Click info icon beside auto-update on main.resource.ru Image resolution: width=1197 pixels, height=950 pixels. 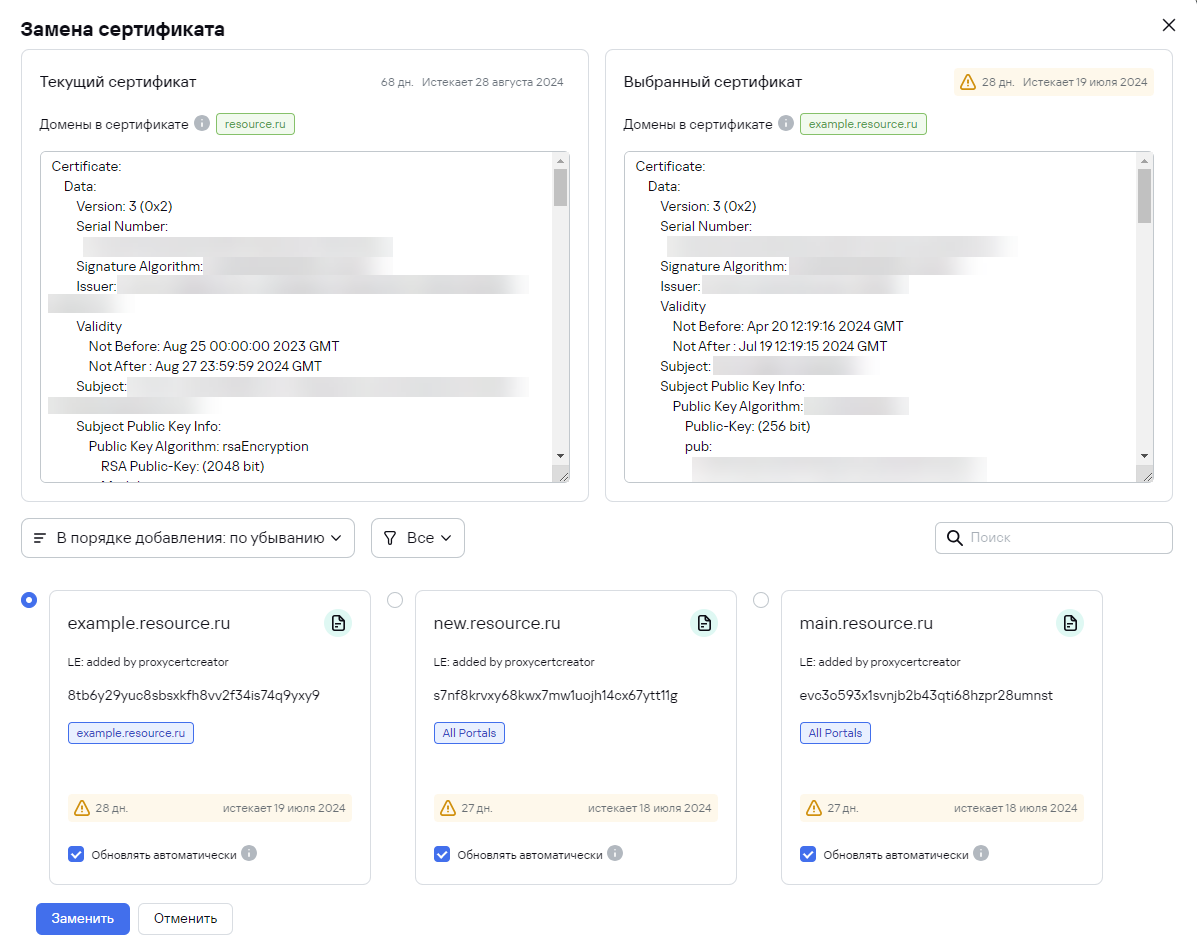(x=981, y=854)
